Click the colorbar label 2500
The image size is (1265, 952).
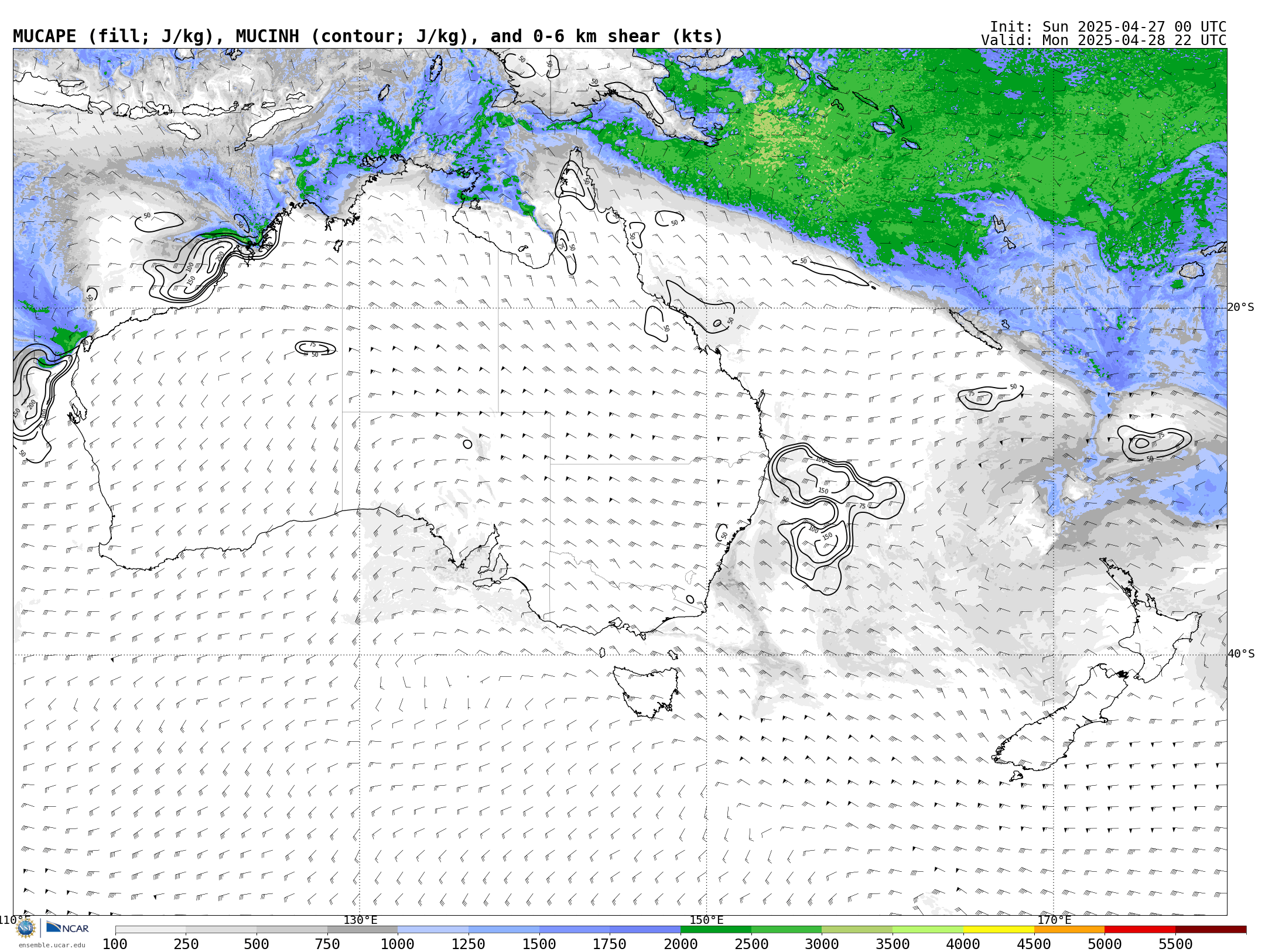tap(751, 944)
